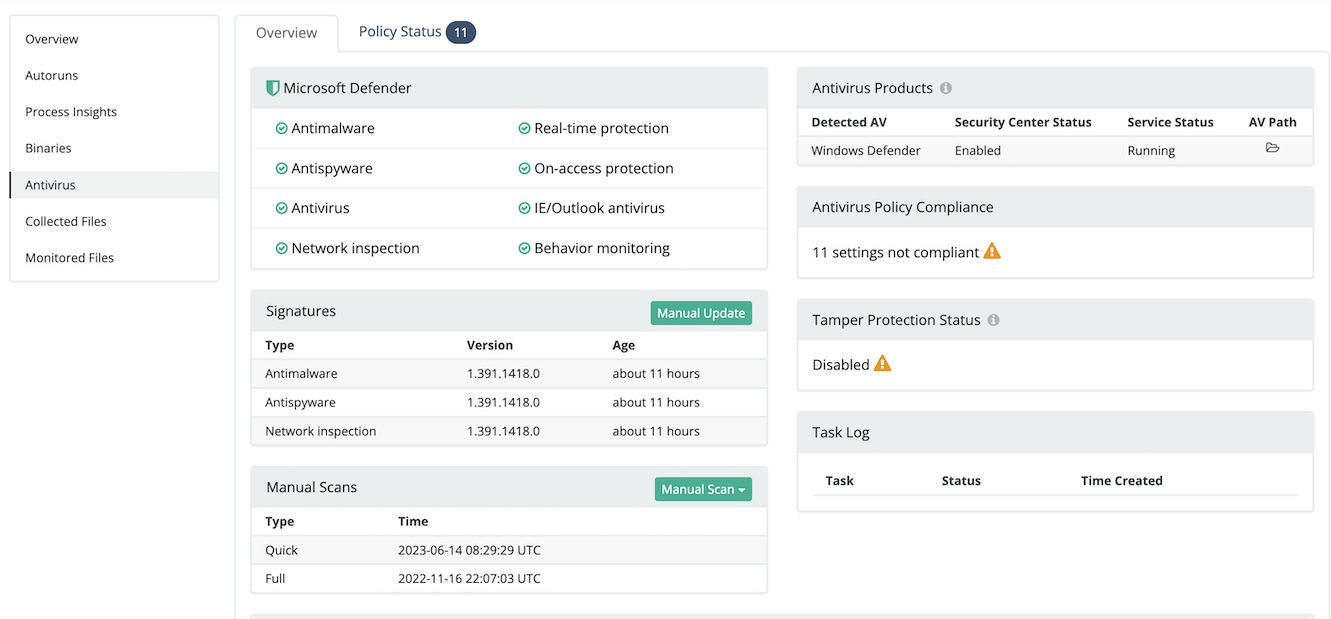Select the Overview tab
Screen dimensions: 1331x619
tap(286, 32)
